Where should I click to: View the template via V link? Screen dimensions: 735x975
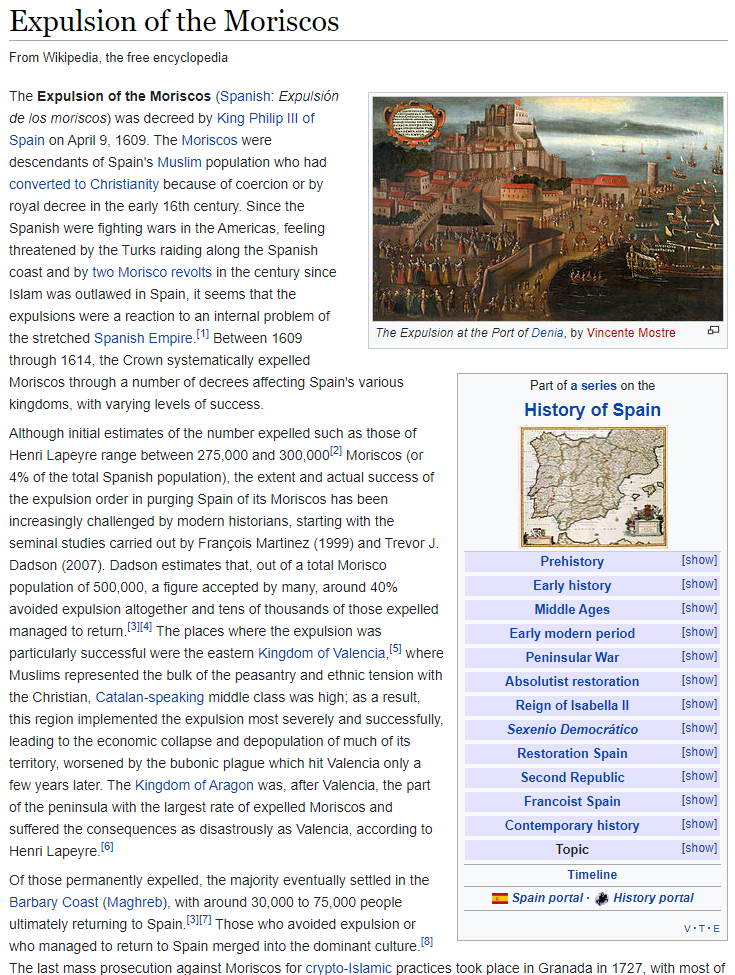pyautogui.click(x=687, y=929)
